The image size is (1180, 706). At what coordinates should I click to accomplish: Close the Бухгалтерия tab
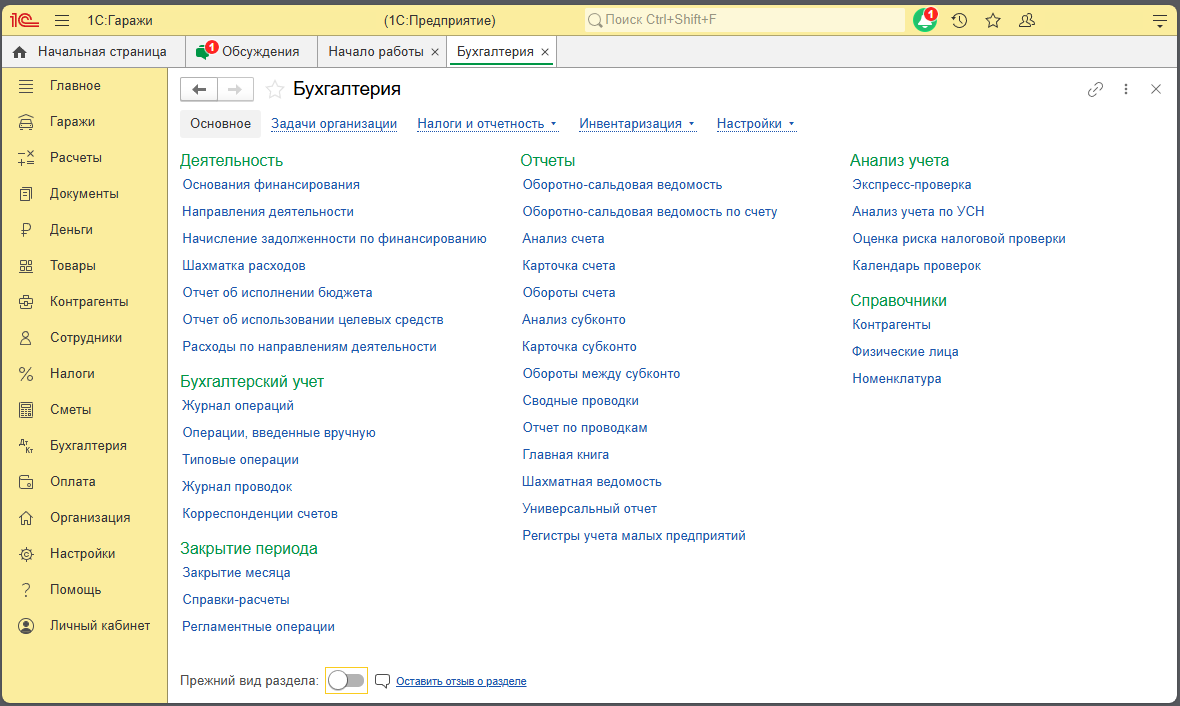[545, 52]
